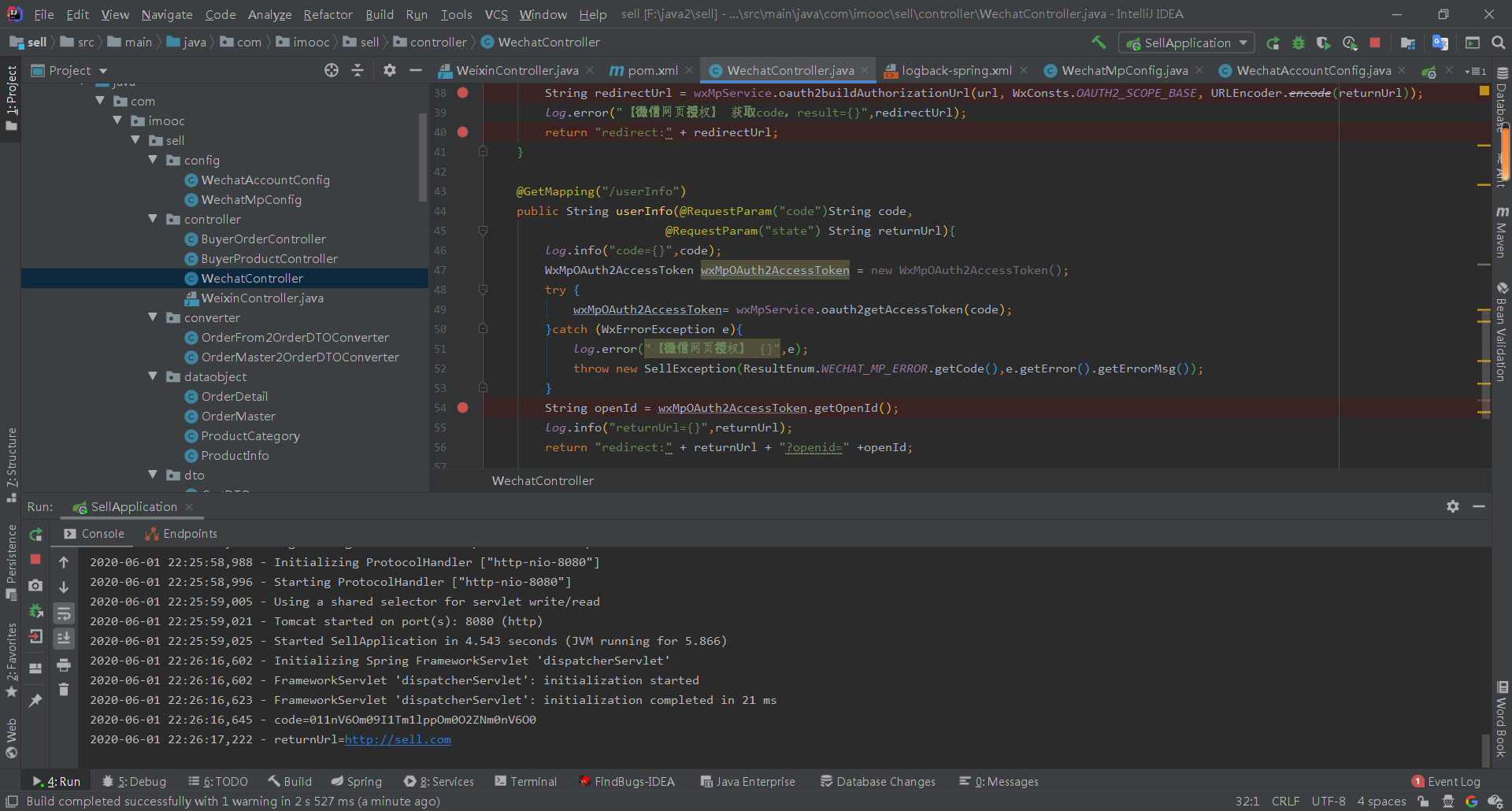
Task: Remove breakpoint on line 40
Action: click(462, 132)
